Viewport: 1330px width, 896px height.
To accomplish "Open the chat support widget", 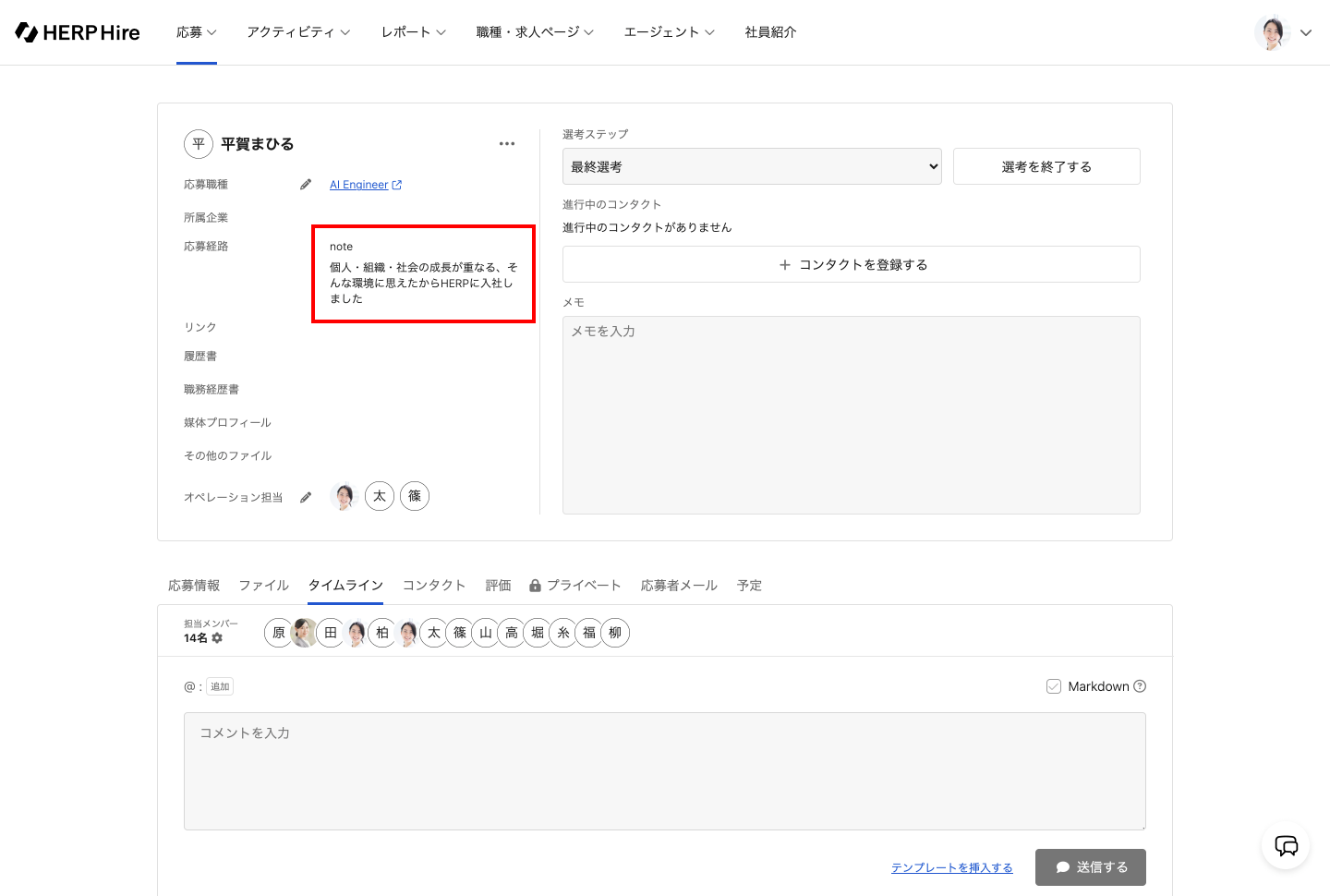I will pos(1286,845).
